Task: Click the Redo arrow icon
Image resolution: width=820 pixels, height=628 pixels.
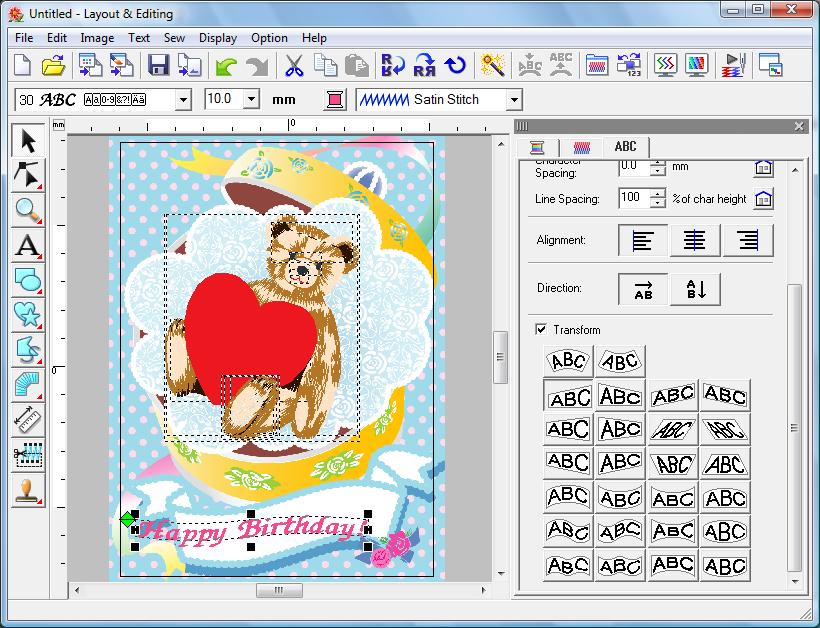Action: click(x=257, y=66)
